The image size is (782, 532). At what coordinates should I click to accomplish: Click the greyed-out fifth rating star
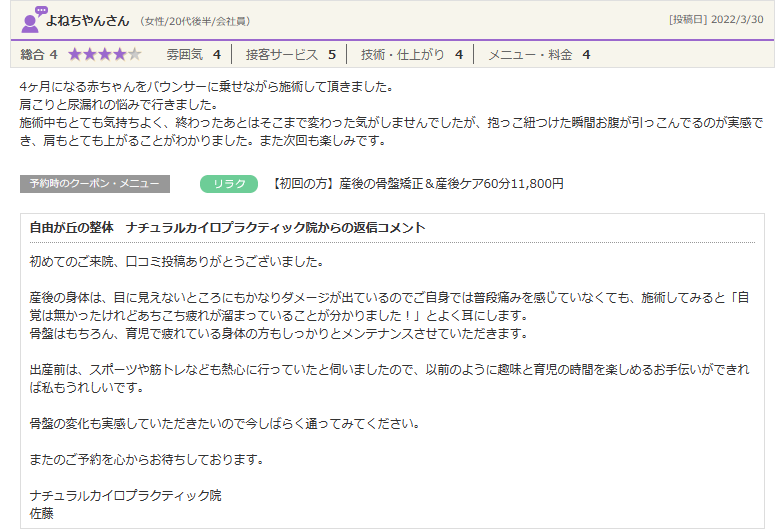[x=134, y=54]
